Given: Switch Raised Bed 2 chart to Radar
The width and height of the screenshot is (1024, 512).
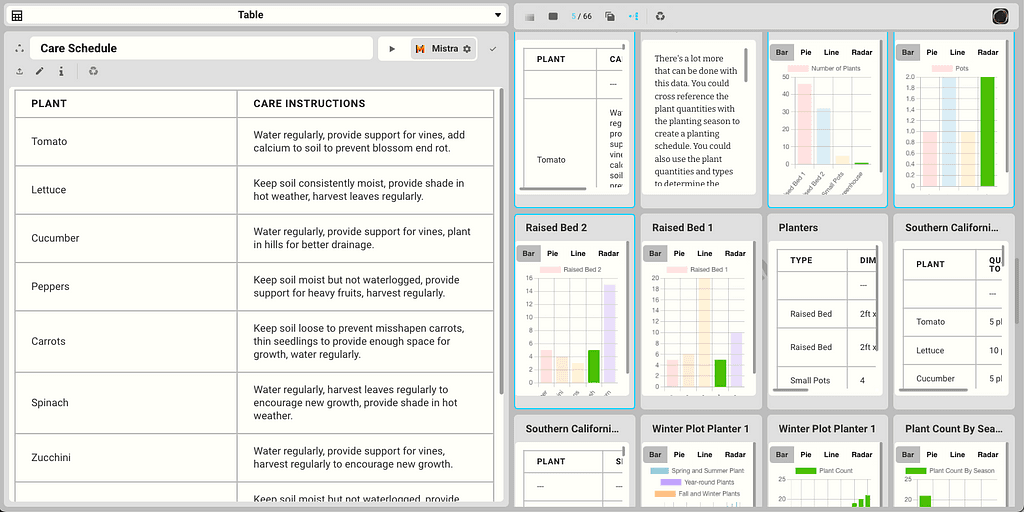Looking at the screenshot, I should click(x=608, y=253).
